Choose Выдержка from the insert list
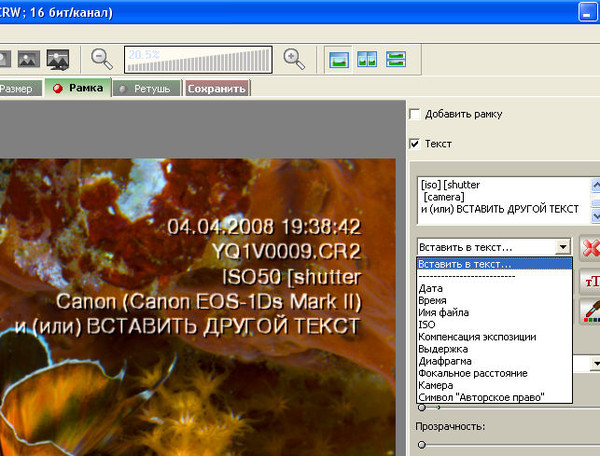Screen dimensions: 600x456 (494, 349)
